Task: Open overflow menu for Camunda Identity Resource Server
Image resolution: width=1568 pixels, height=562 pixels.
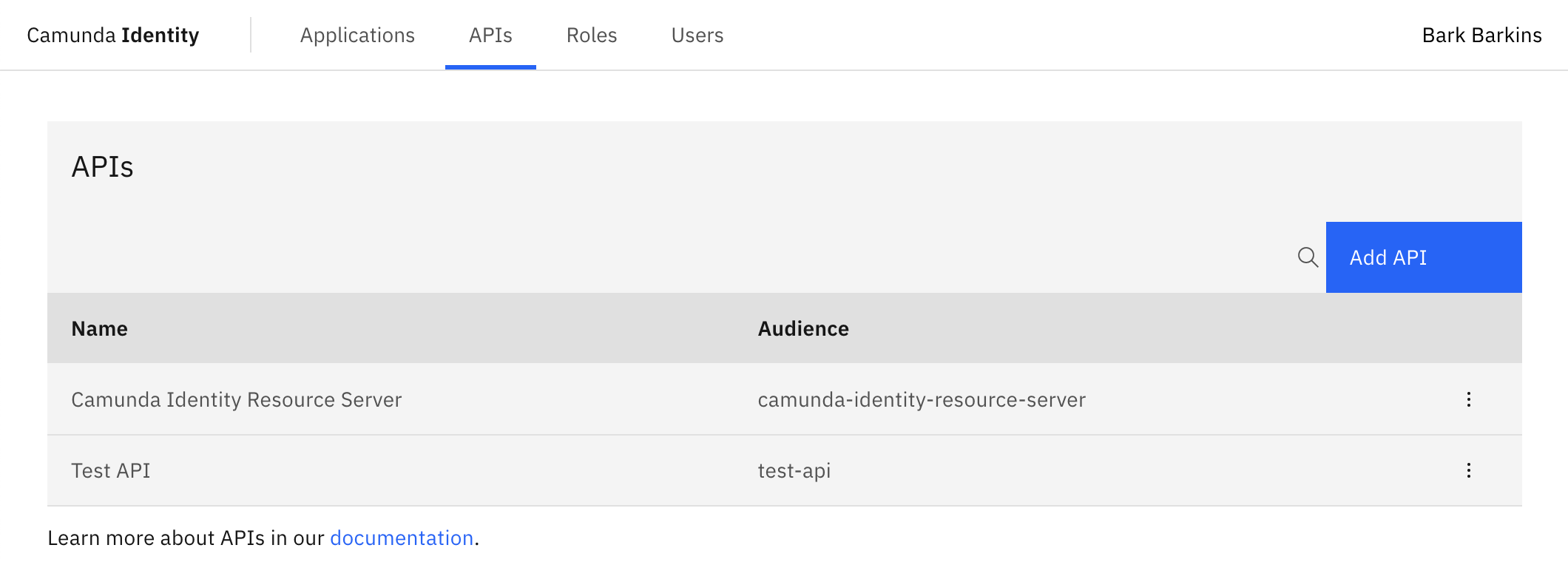Action: (1468, 399)
